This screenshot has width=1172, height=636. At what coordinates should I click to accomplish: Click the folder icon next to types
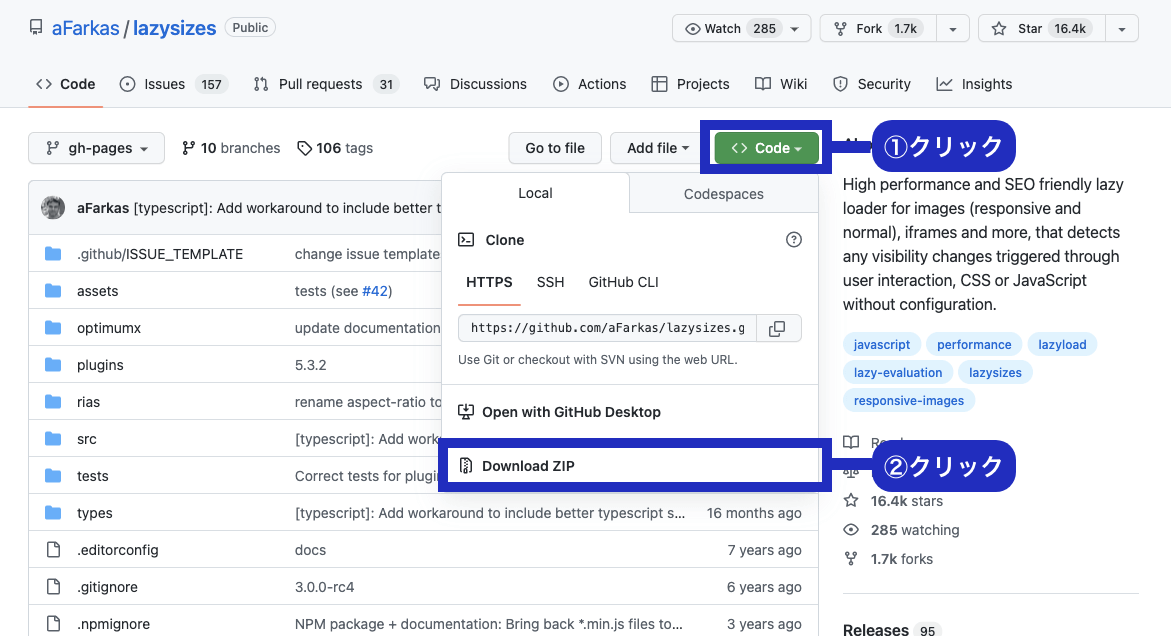53,513
